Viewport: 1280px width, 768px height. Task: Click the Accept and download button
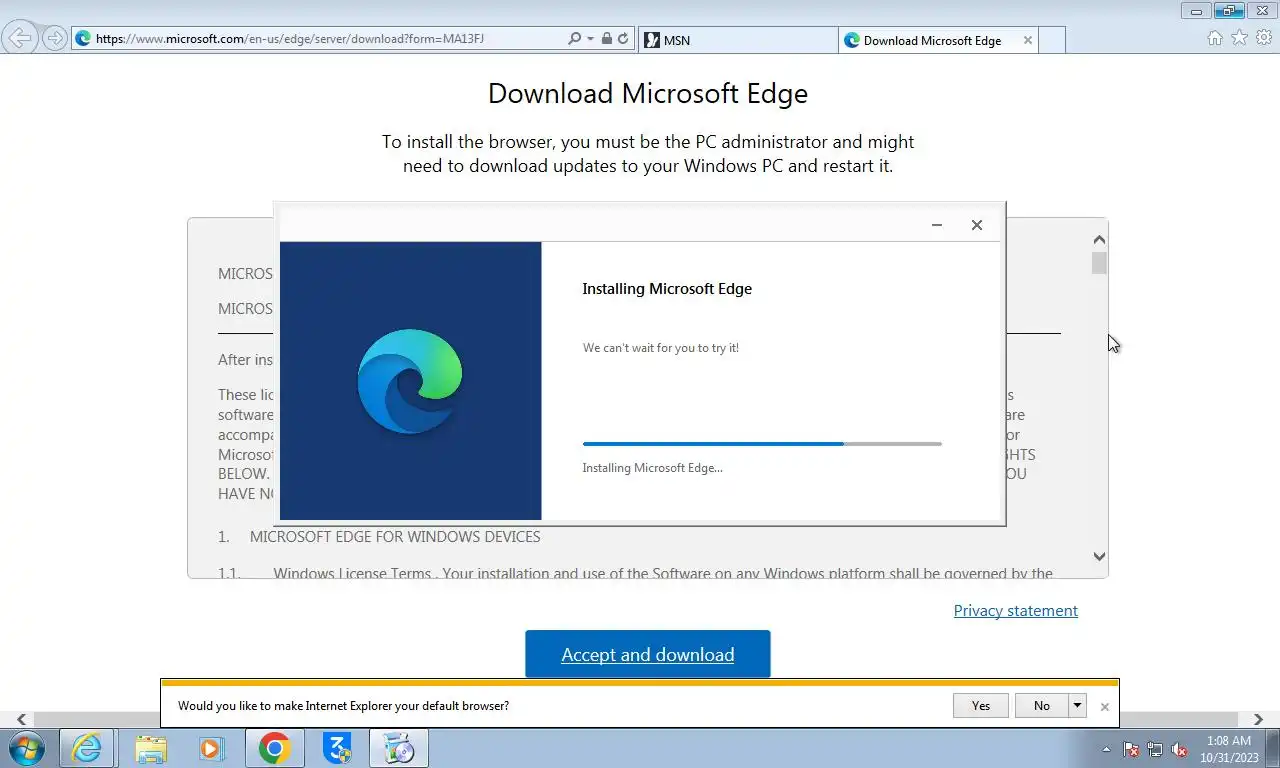point(648,654)
